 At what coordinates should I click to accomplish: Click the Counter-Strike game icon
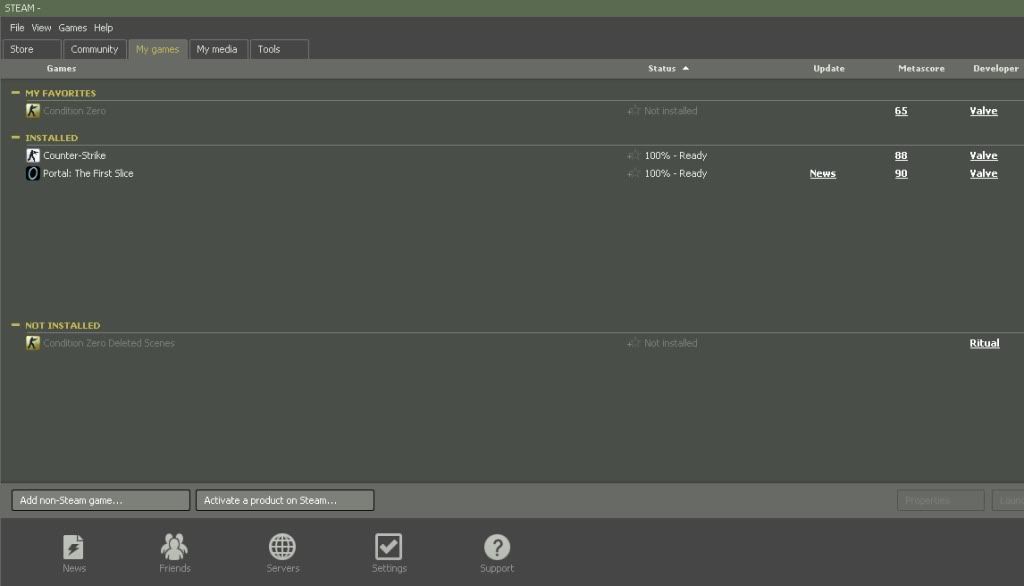[x=33, y=155]
